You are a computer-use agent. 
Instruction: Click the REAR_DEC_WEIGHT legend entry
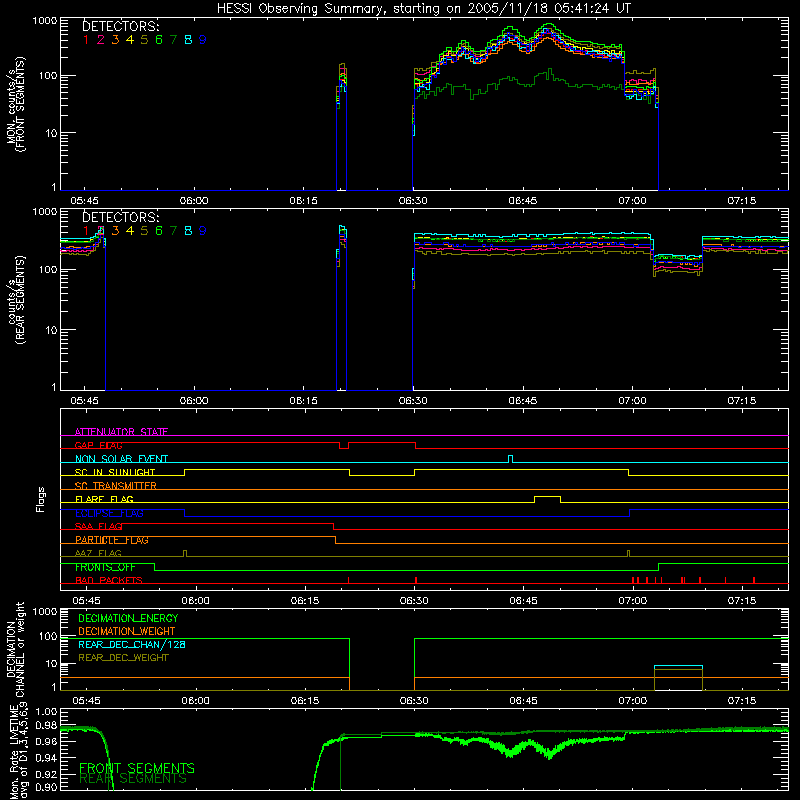point(123,658)
